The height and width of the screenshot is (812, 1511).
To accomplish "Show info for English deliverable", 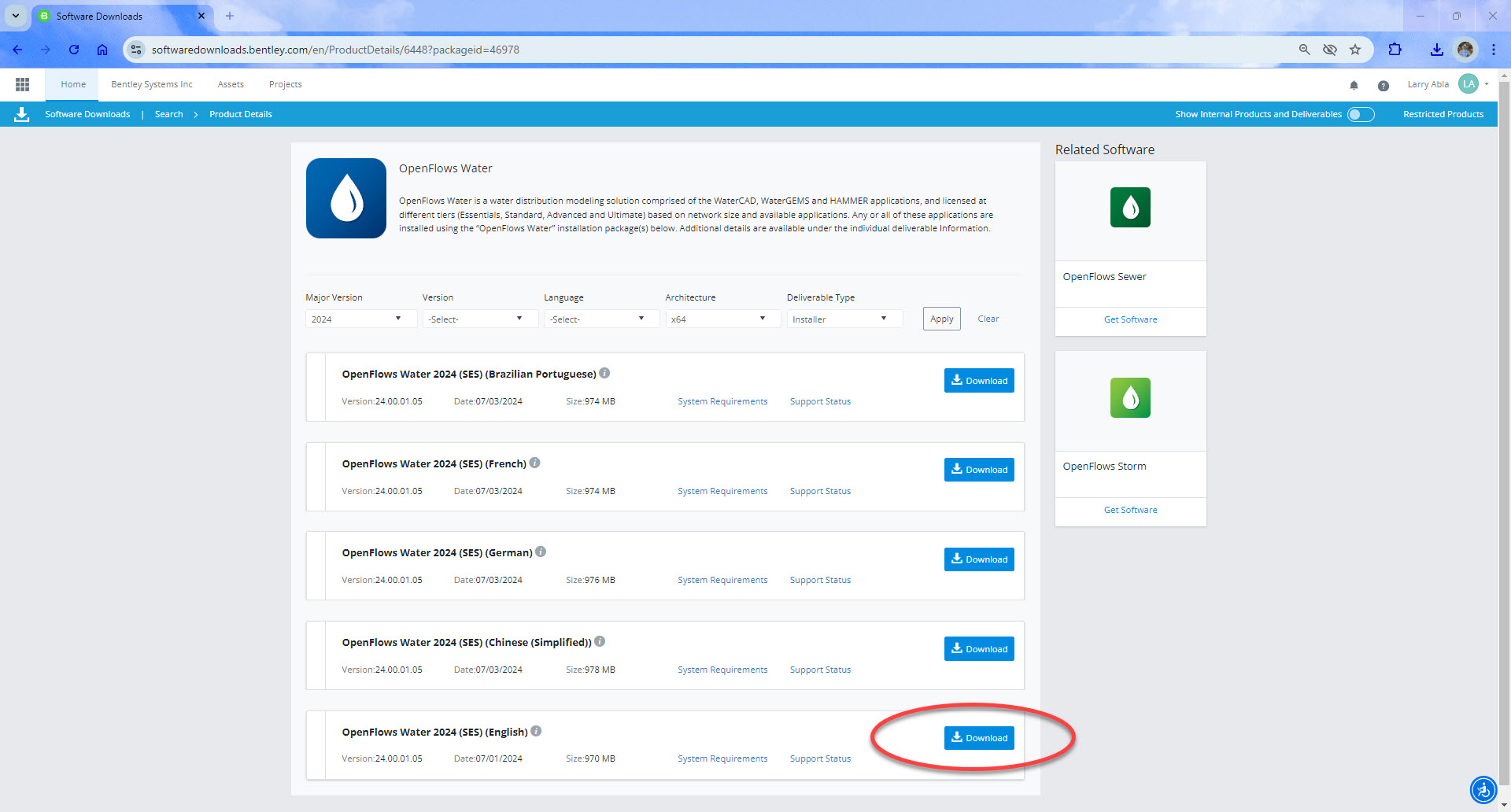I will [x=536, y=731].
